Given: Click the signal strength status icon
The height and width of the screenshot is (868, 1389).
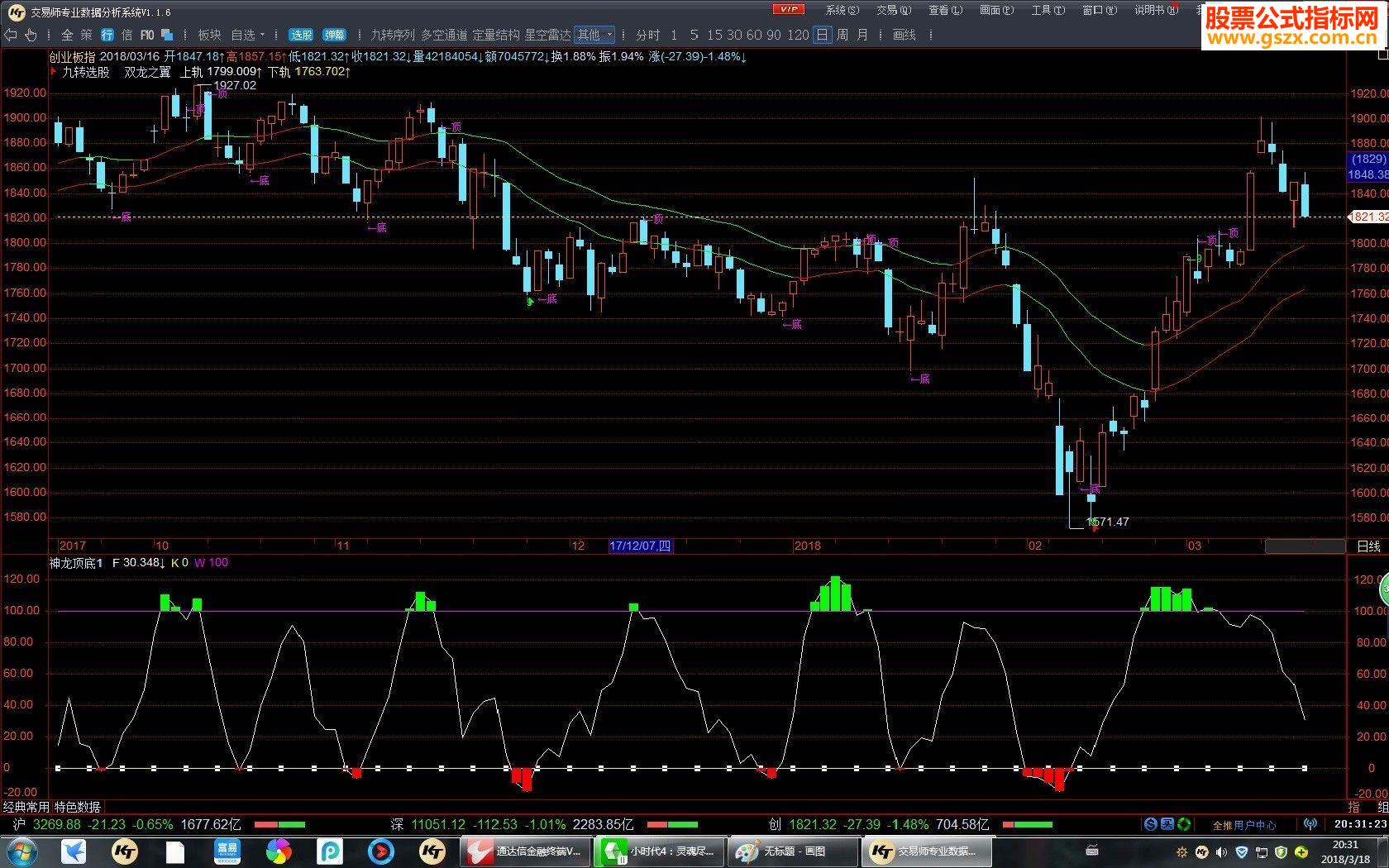Looking at the screenshot, I should coord(1310,824).
